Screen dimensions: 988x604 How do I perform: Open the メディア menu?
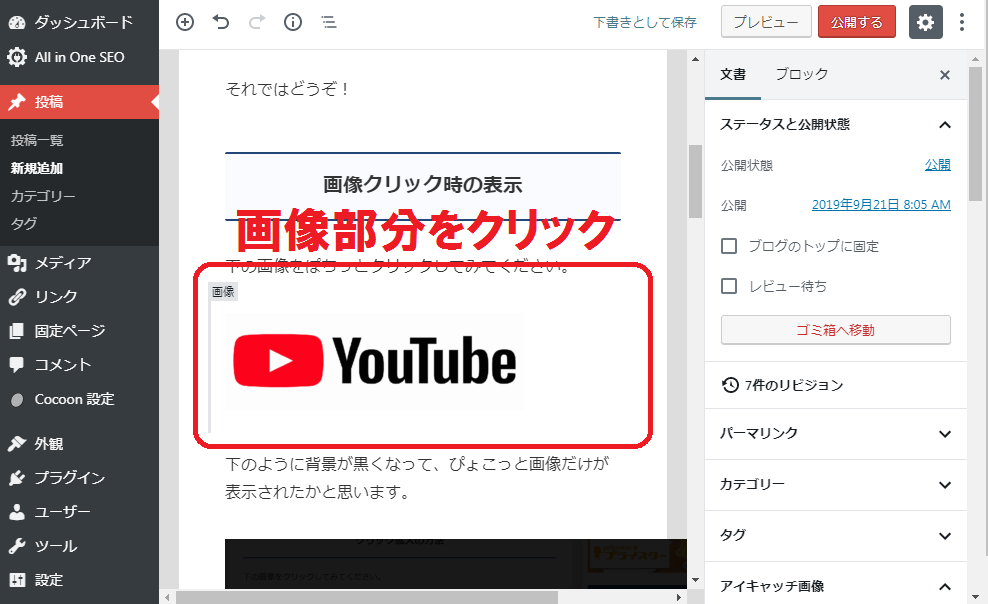click(x=79, y=263)
